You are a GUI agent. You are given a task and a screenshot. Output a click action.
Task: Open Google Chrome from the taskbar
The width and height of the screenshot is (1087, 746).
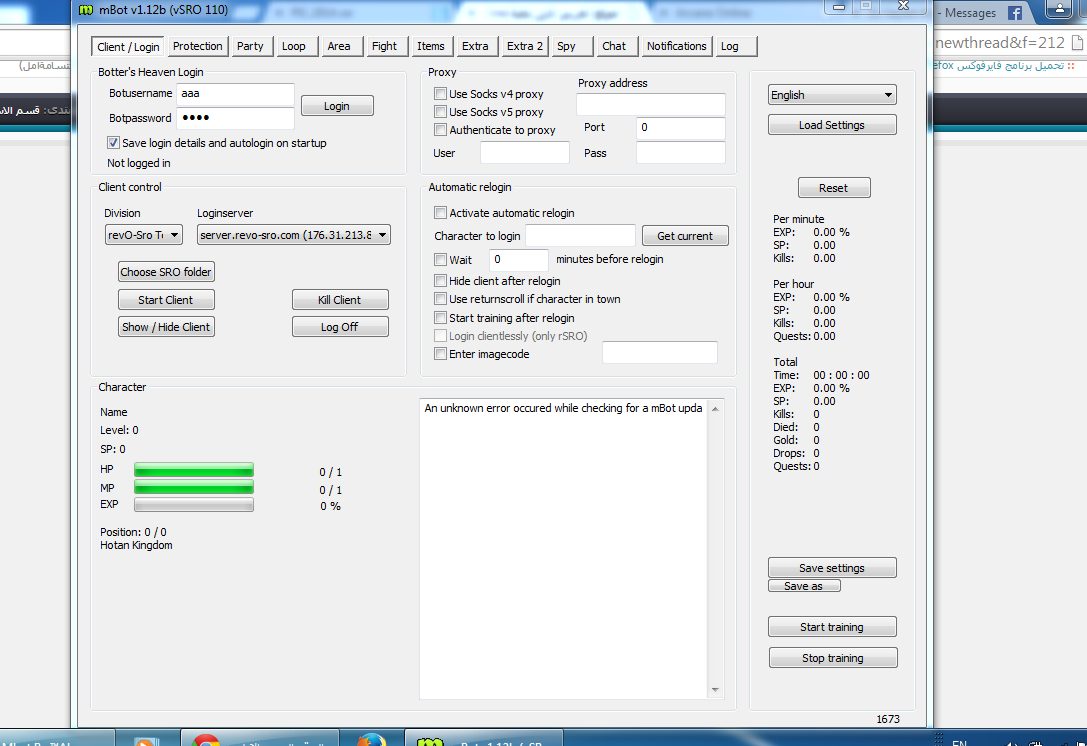[x=205, y=740]
